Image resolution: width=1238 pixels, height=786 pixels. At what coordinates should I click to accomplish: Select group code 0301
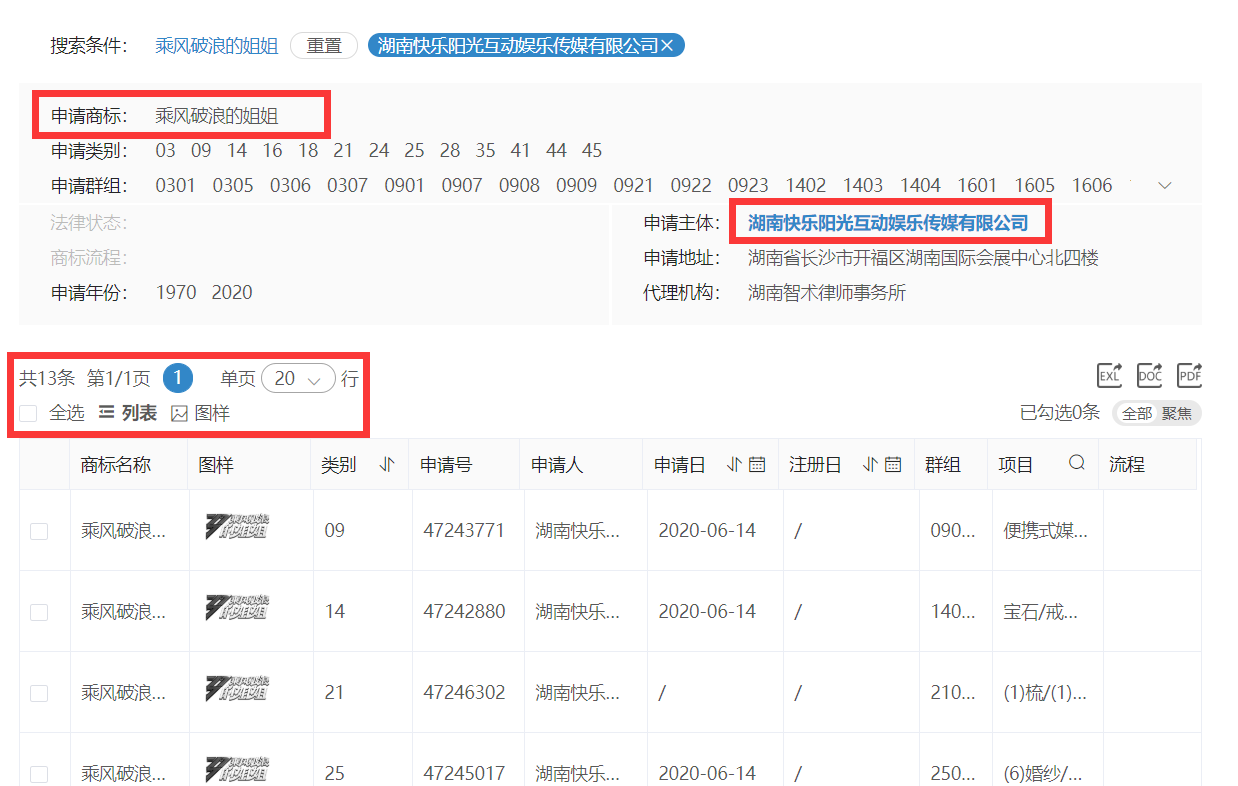pos(176,185)
